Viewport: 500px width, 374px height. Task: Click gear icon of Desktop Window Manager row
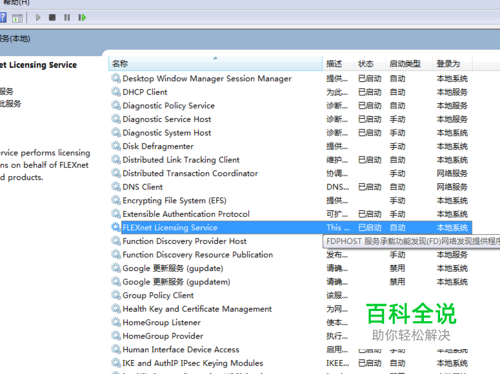[x=116, y=78]
